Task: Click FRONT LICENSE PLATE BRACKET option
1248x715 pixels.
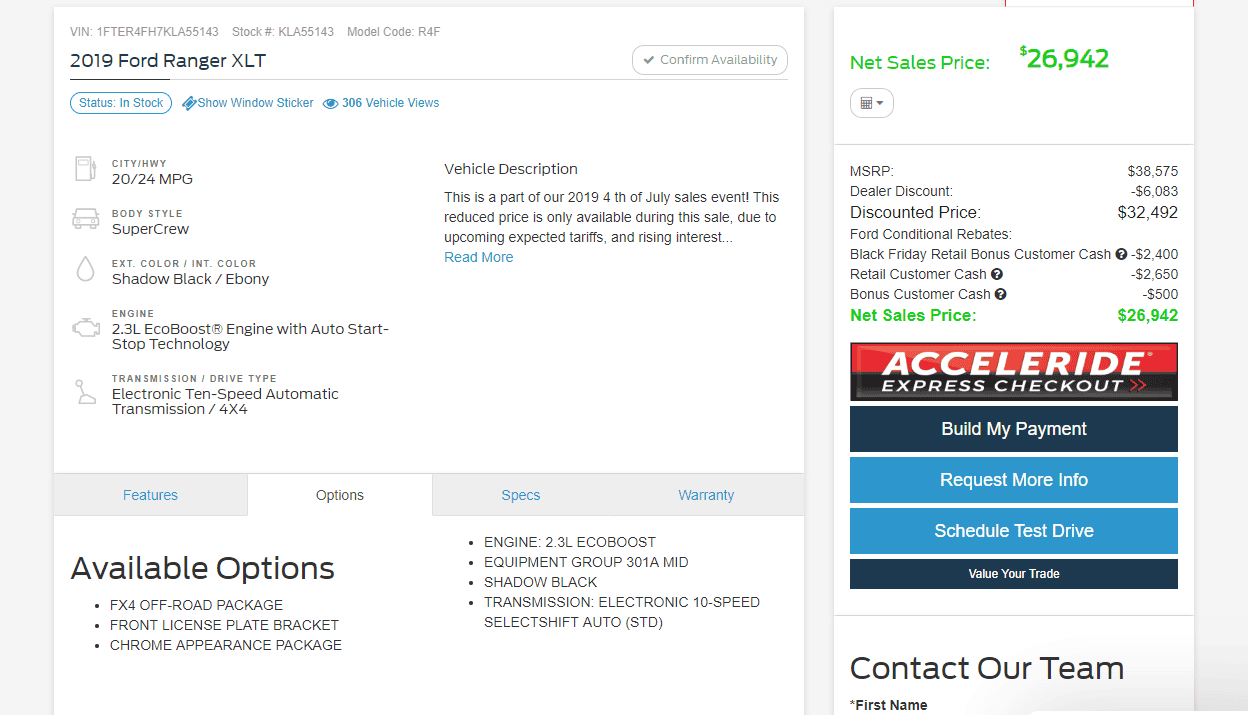Action: 224,625
